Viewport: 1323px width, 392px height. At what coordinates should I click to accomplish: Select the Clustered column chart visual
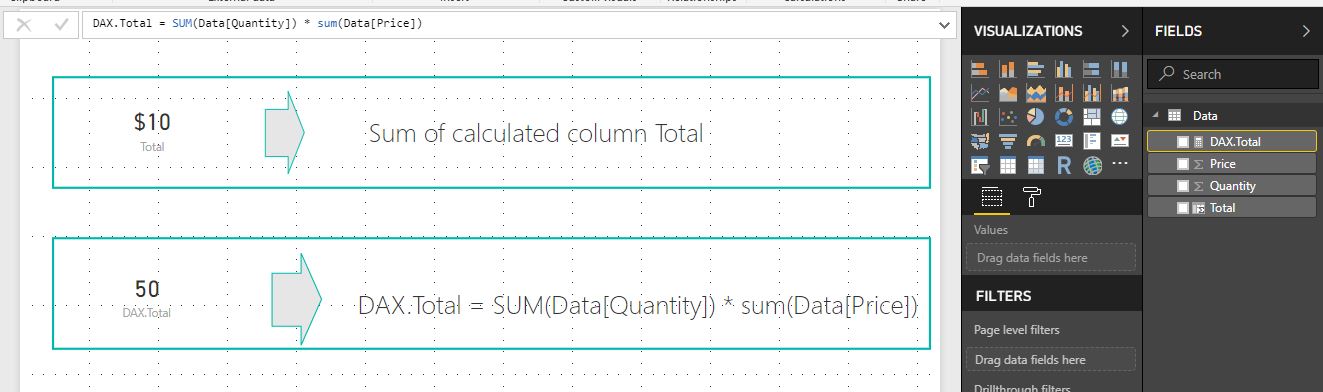point(1064,69)
